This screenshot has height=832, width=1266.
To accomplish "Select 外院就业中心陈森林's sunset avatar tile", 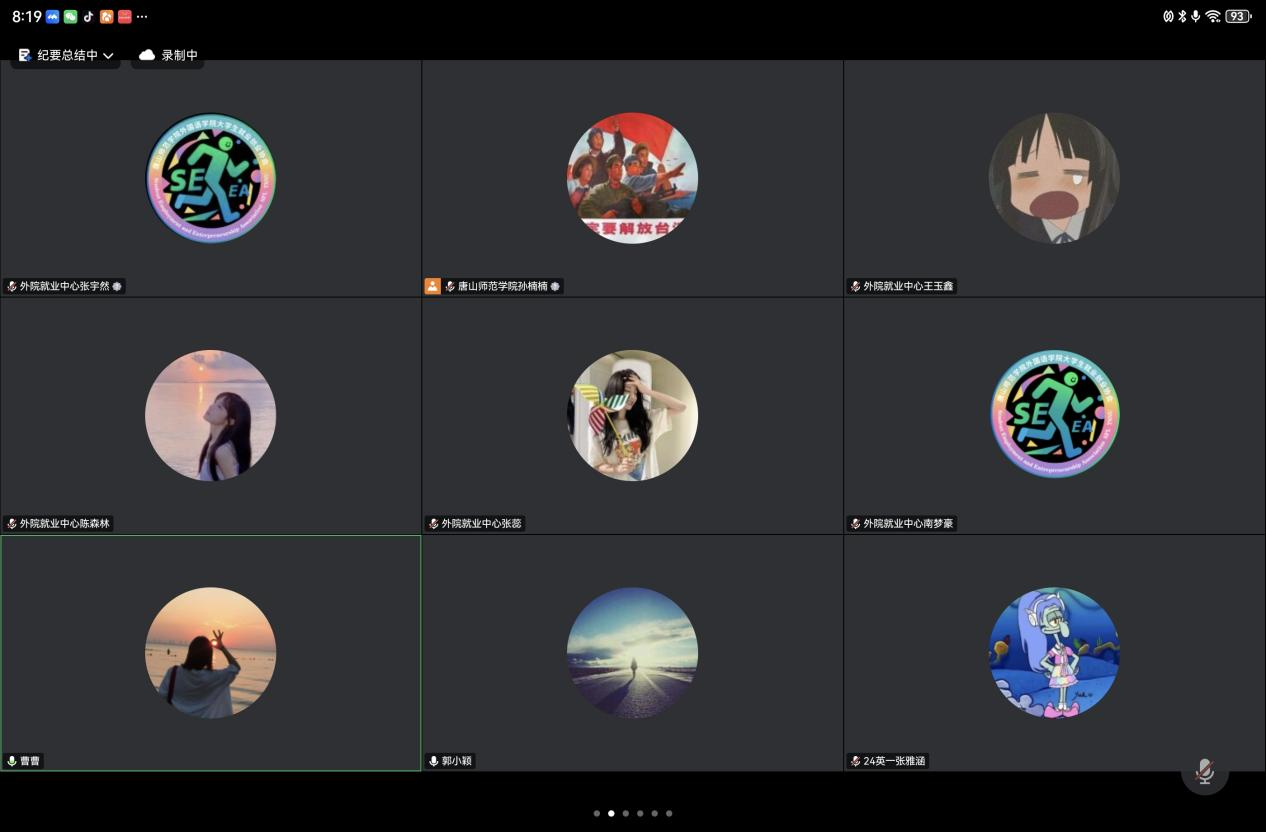I will [x=210, y=415].
